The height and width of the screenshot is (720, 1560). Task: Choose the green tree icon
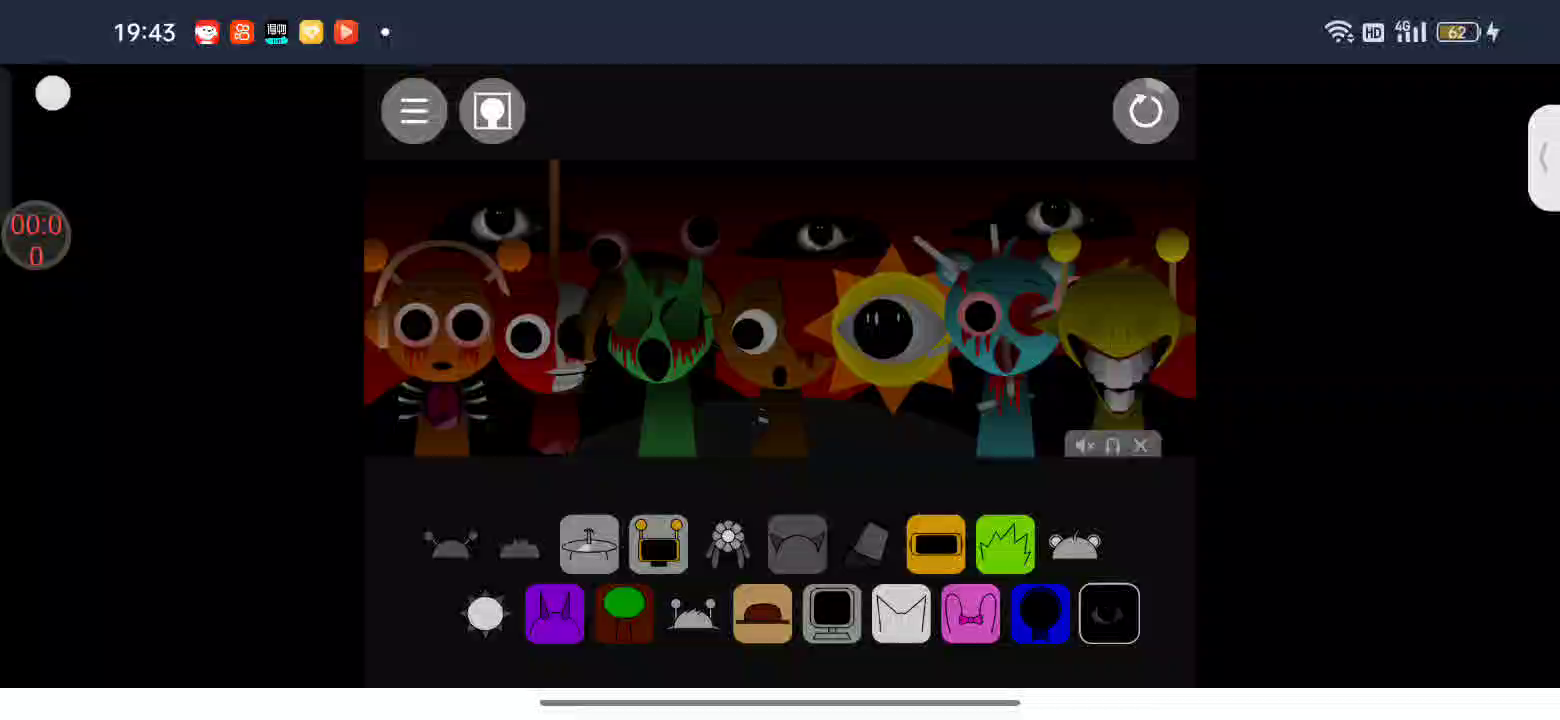[624, 614]
